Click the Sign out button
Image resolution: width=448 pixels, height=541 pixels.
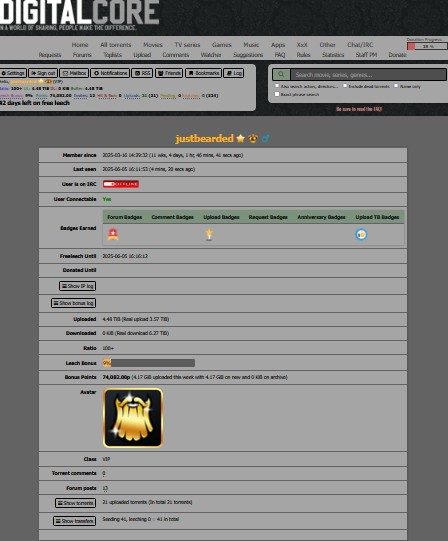pyautogui.click(x=43, y=73)
